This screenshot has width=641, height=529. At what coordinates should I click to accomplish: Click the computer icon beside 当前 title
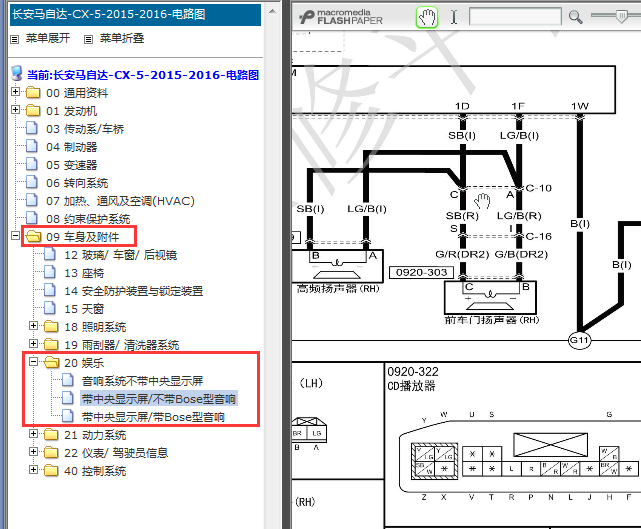17,74
